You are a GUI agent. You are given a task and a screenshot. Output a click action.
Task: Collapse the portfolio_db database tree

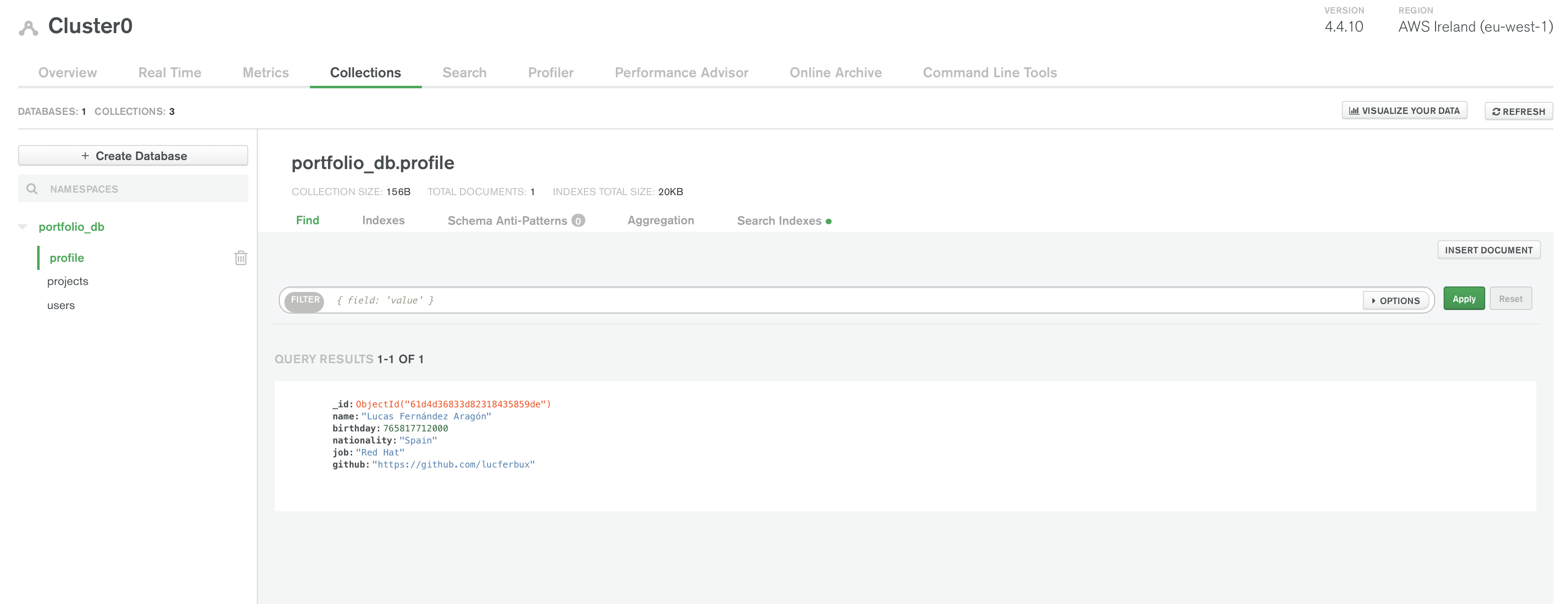pyautogui.click(x=23, y=227)
